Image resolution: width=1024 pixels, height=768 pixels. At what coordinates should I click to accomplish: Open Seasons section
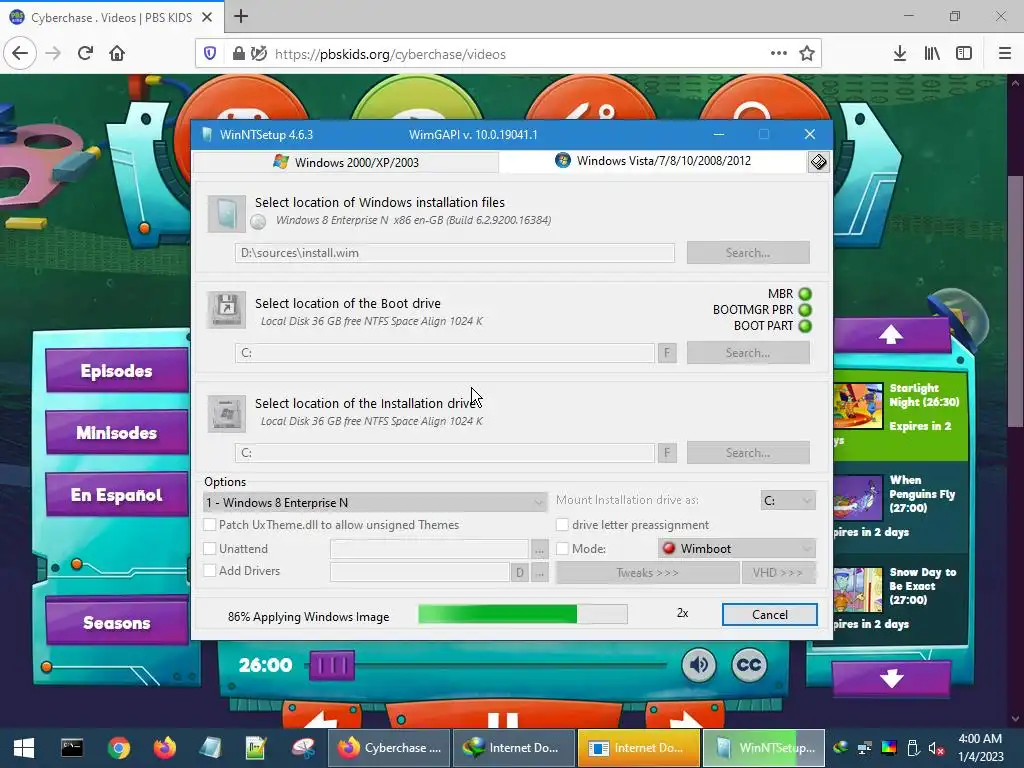coord(117,622)
